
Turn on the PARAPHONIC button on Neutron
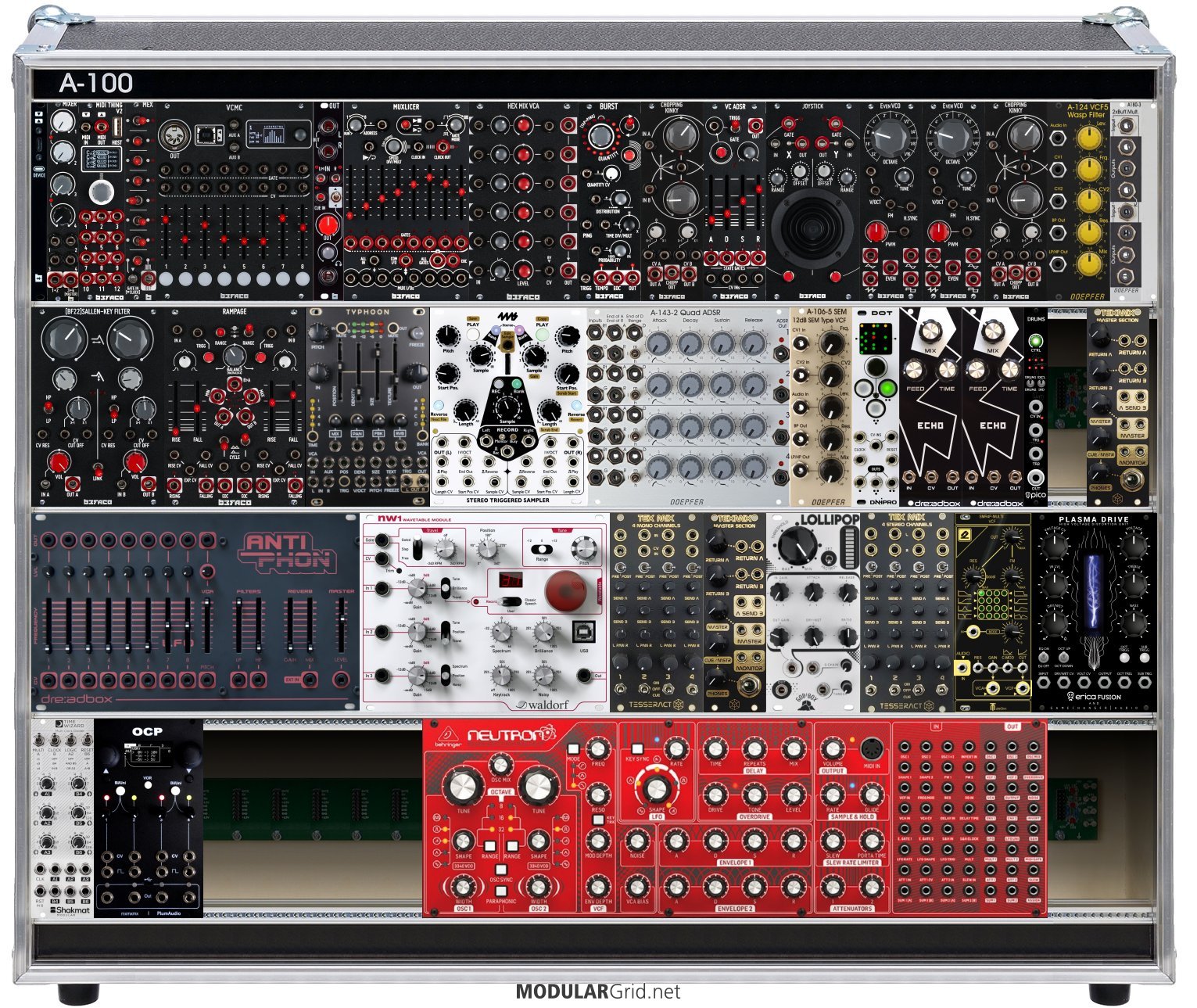pyautogui.click(x=500, y=891)
